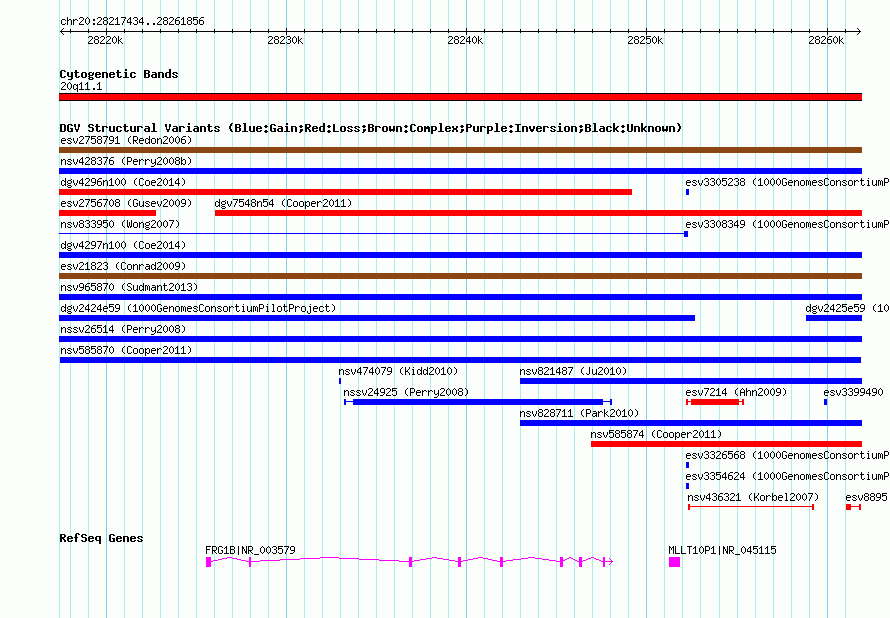
Task: Open variant esv3399490 label
Action: [854, 392]
